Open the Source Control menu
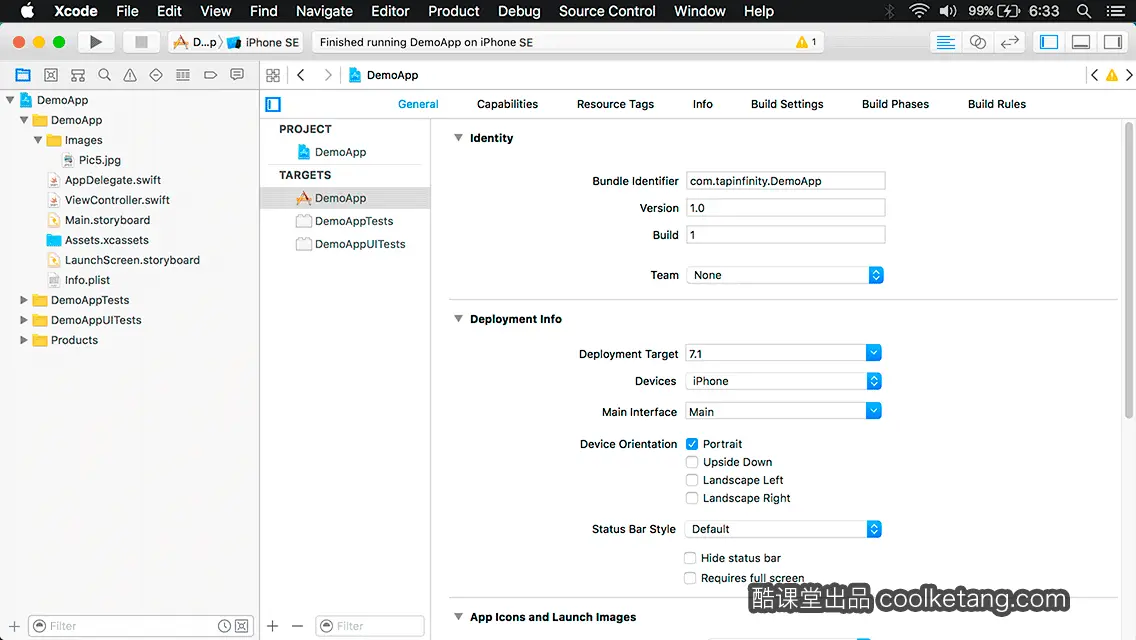This screenshot has width=1136, height=640. tap(606, 11)
